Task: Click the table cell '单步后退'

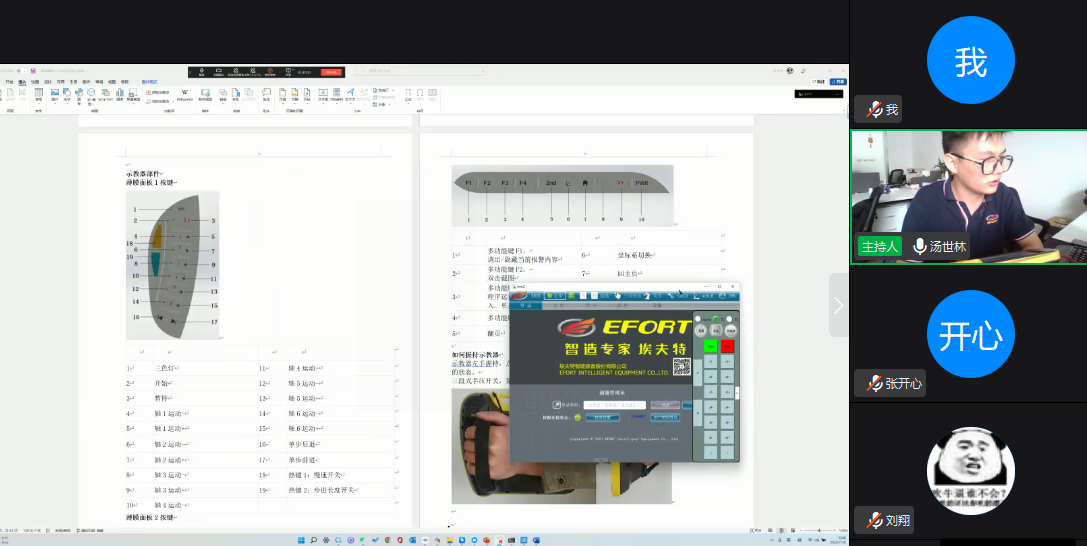Action: click(x=304, y=444)
